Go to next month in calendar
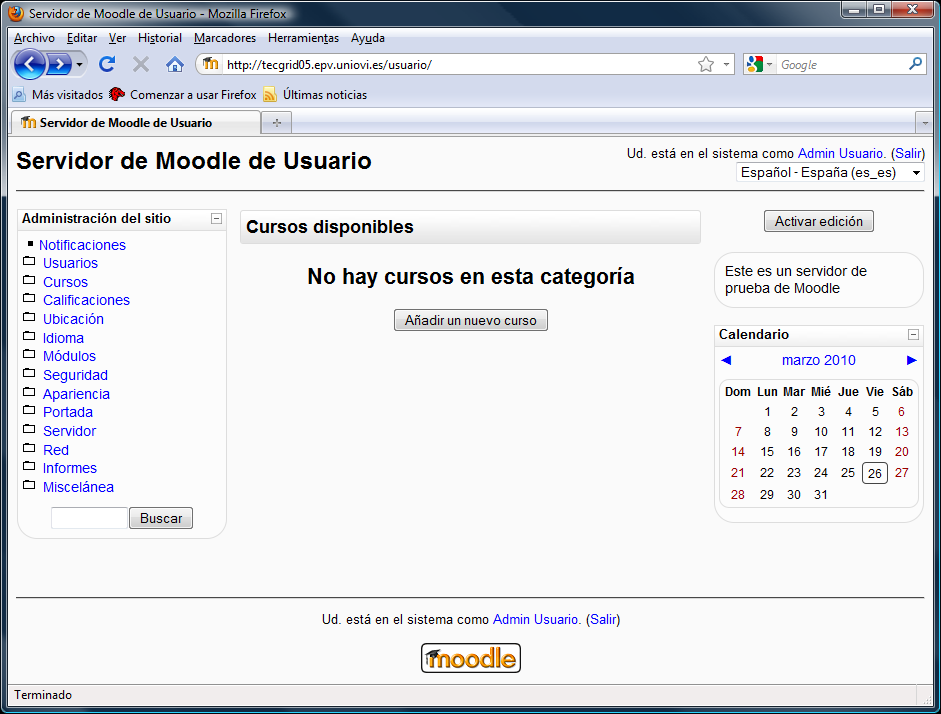 pos(912,360)
